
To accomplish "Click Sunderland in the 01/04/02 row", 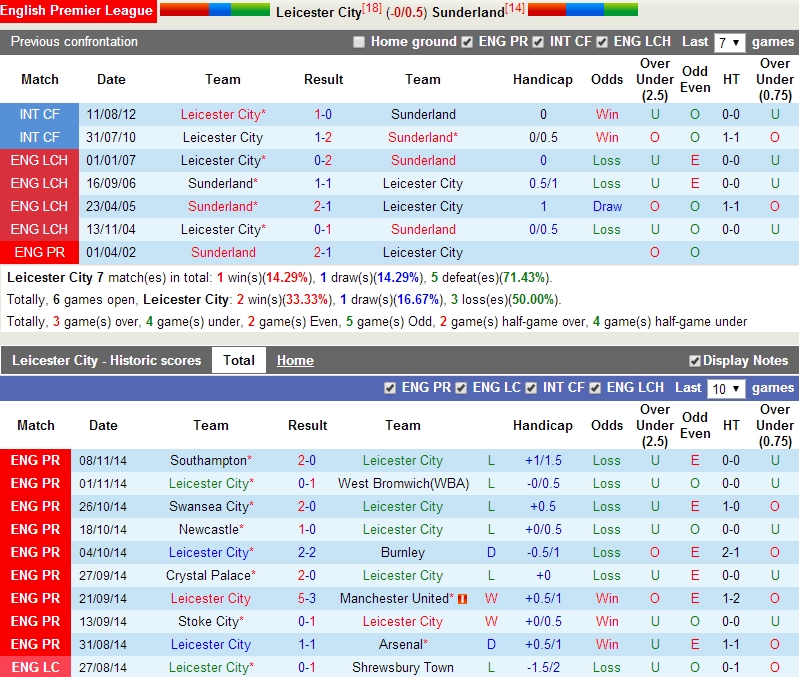I will pyautogui.click(x=223, y=252).
